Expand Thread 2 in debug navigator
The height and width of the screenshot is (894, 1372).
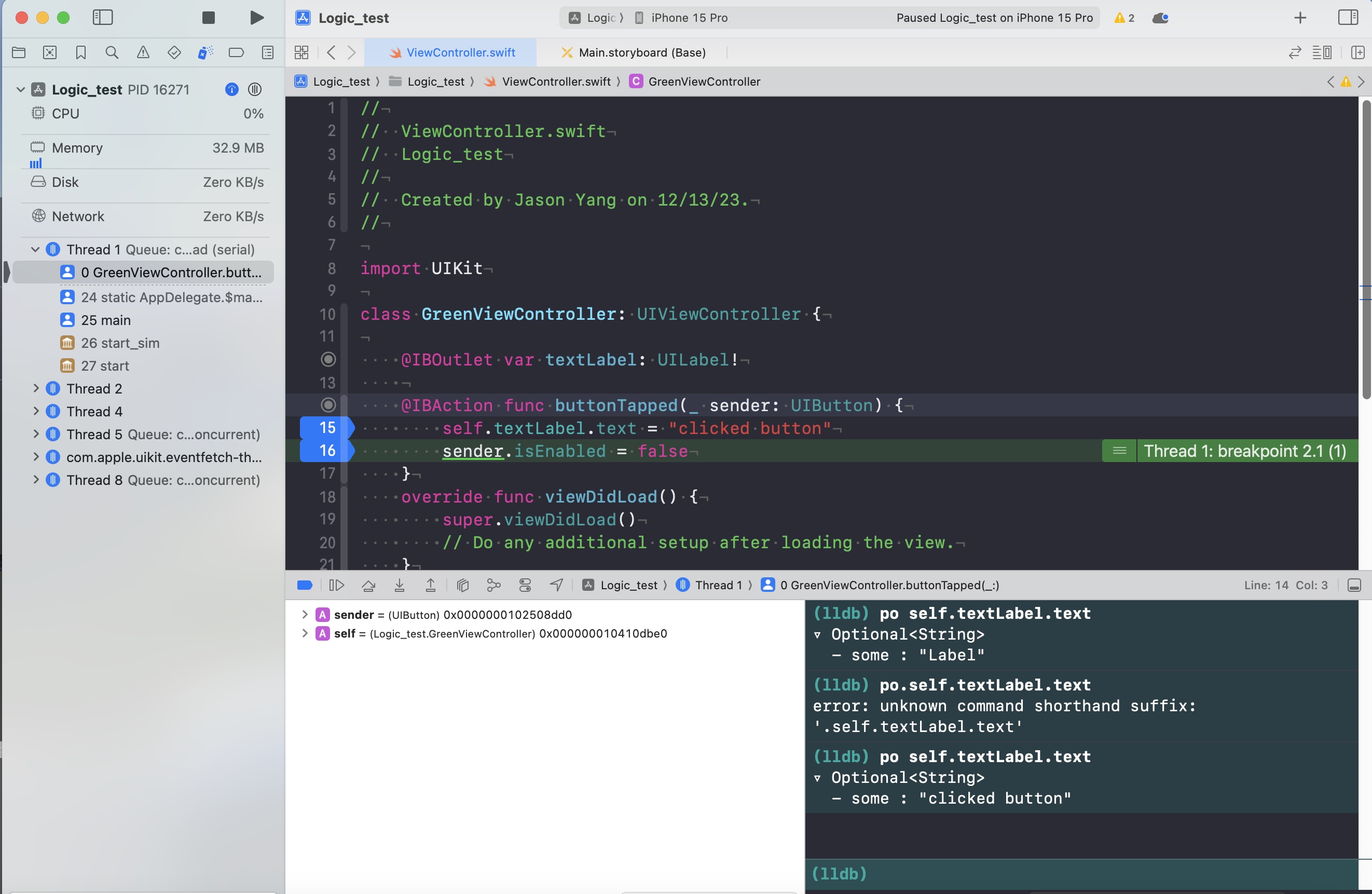(x=36, y=388)
